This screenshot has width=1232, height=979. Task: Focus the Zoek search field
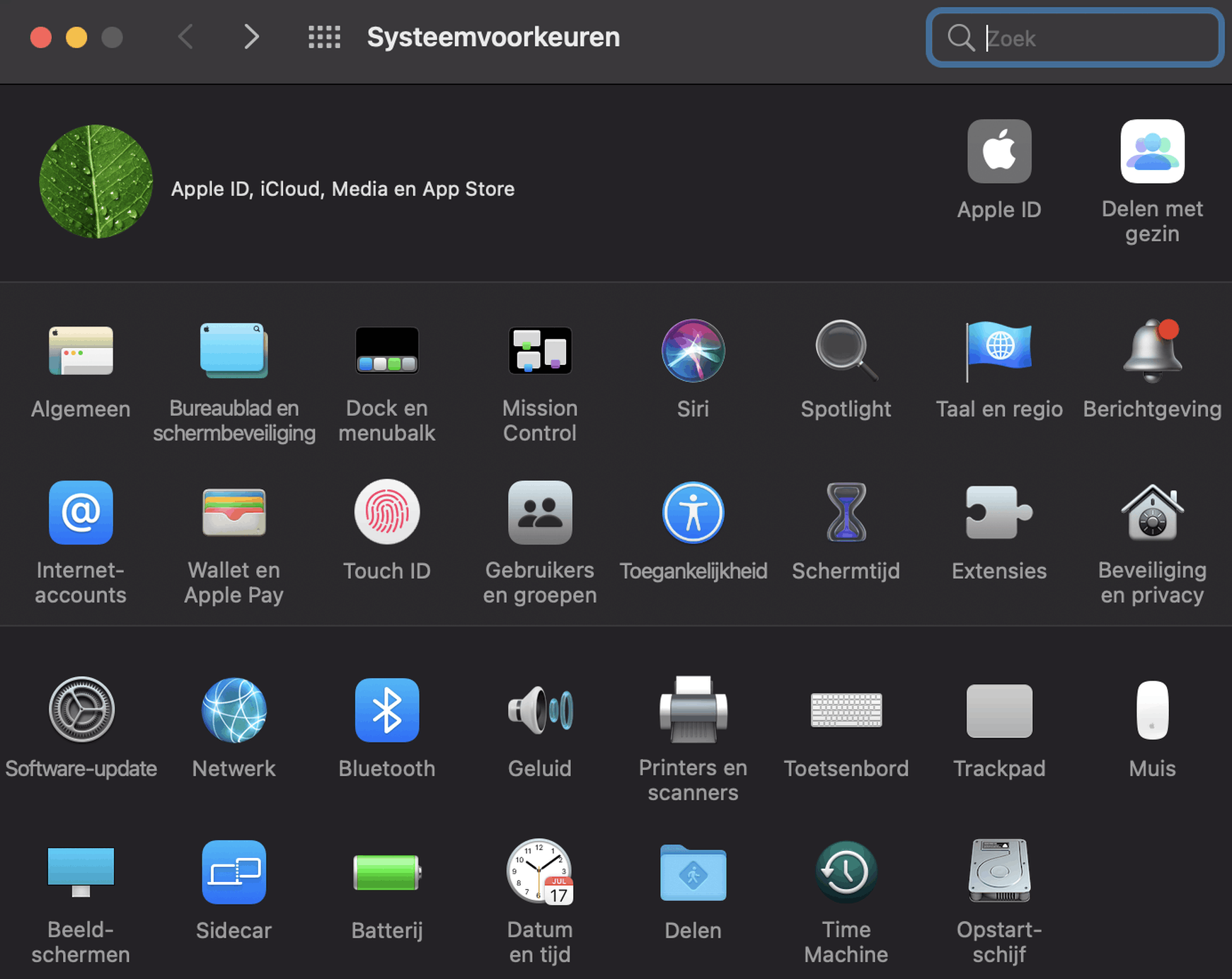pyautogui.click(x=1075, y=37)
